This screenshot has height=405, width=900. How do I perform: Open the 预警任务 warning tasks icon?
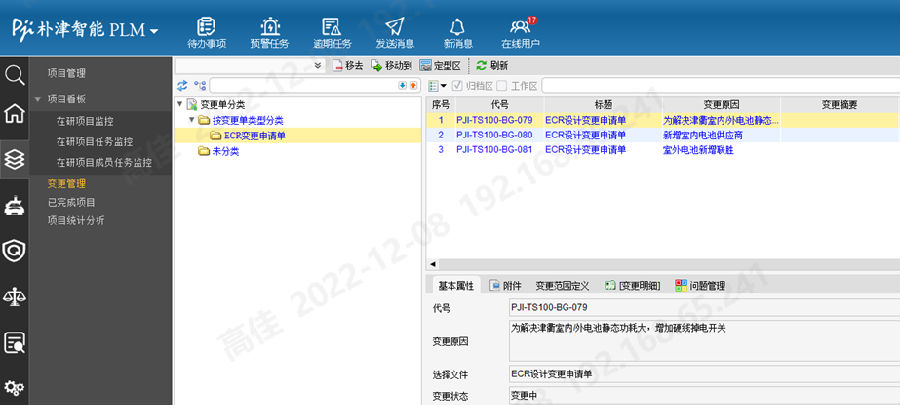tap(269, 26)
